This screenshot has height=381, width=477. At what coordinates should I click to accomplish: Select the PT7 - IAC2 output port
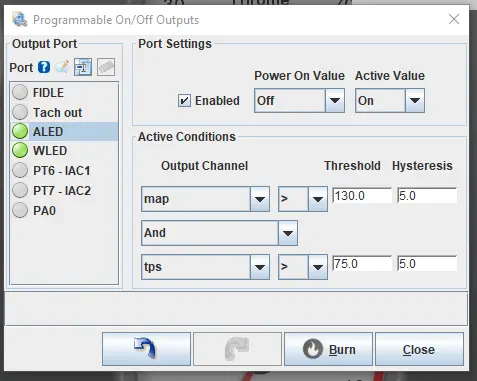pos(64,191)
